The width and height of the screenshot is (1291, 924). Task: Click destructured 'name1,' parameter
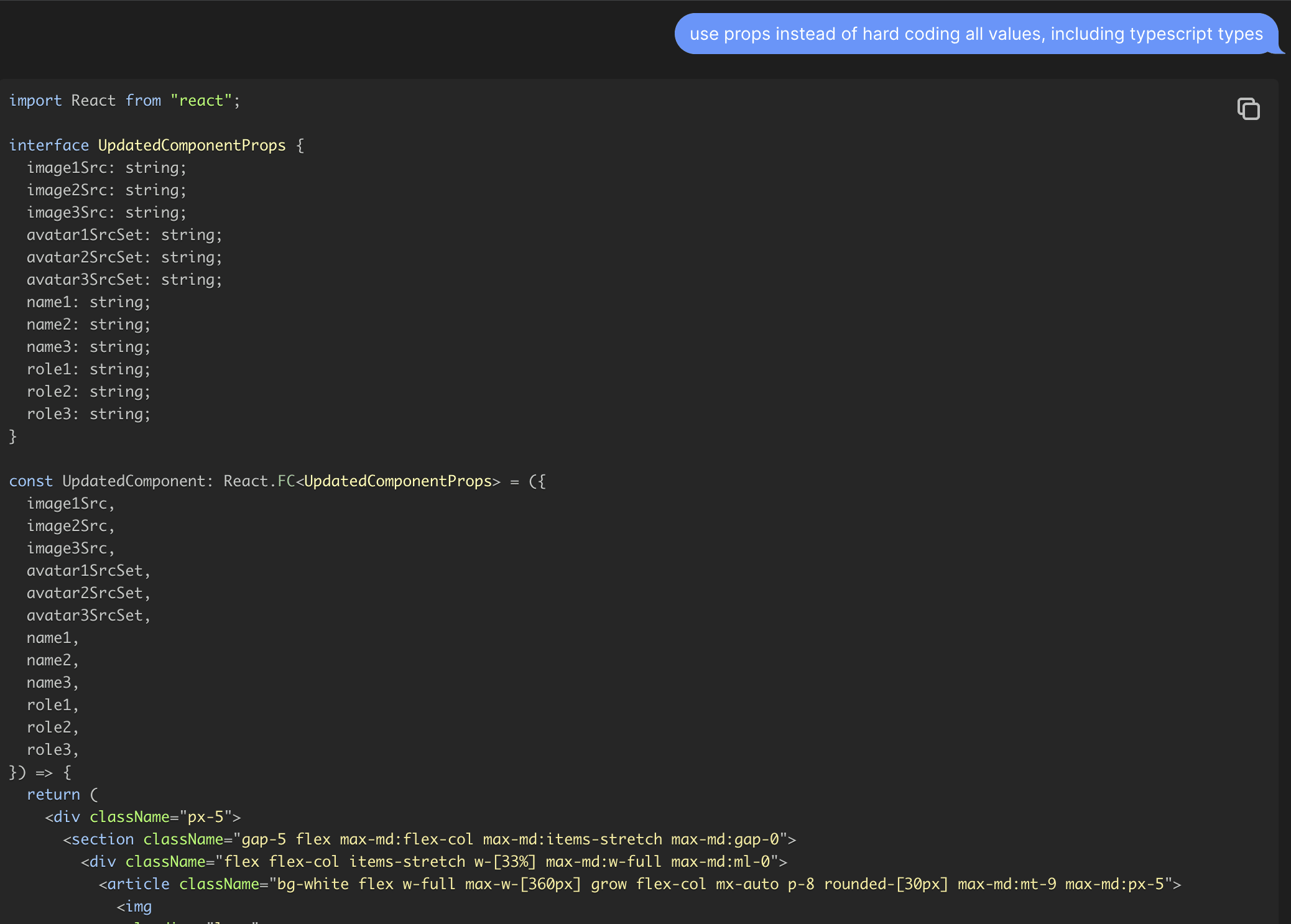coord(52,638)
